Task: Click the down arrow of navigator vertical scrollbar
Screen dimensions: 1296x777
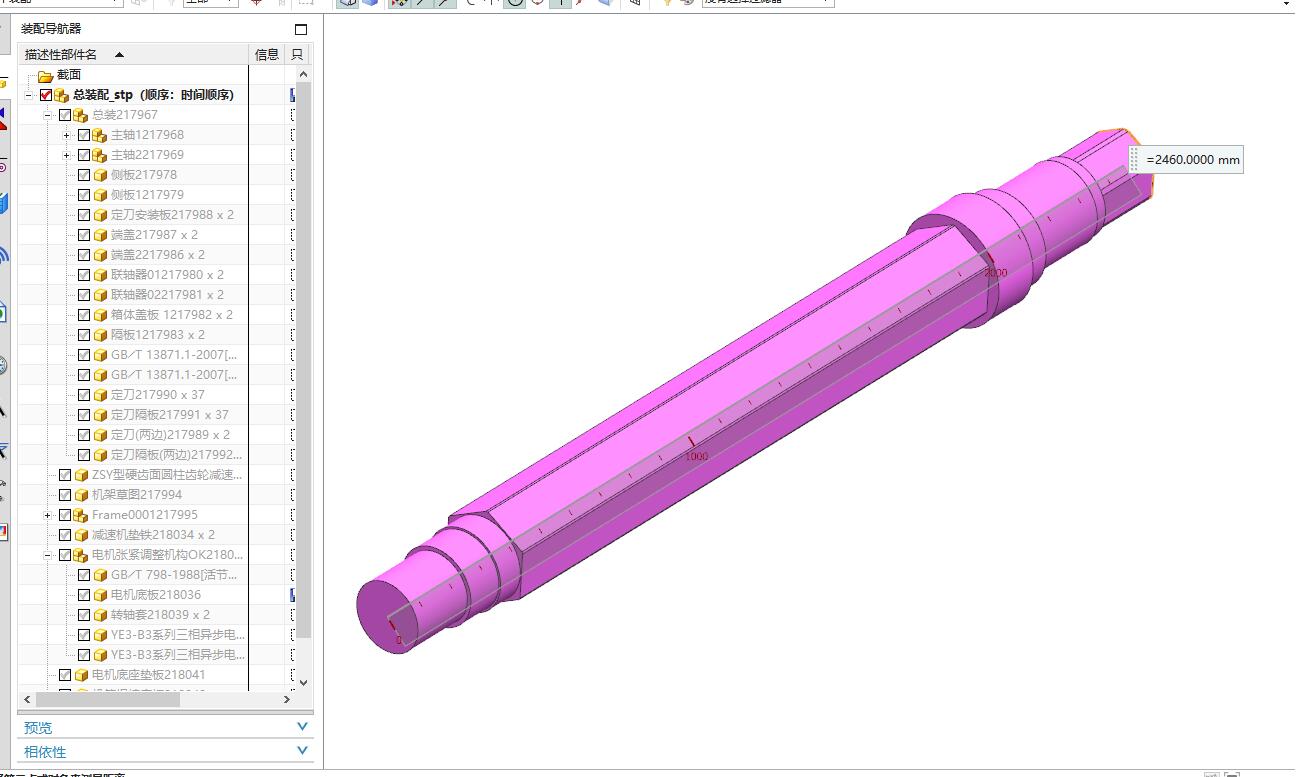Action: (x=303, y=683)
